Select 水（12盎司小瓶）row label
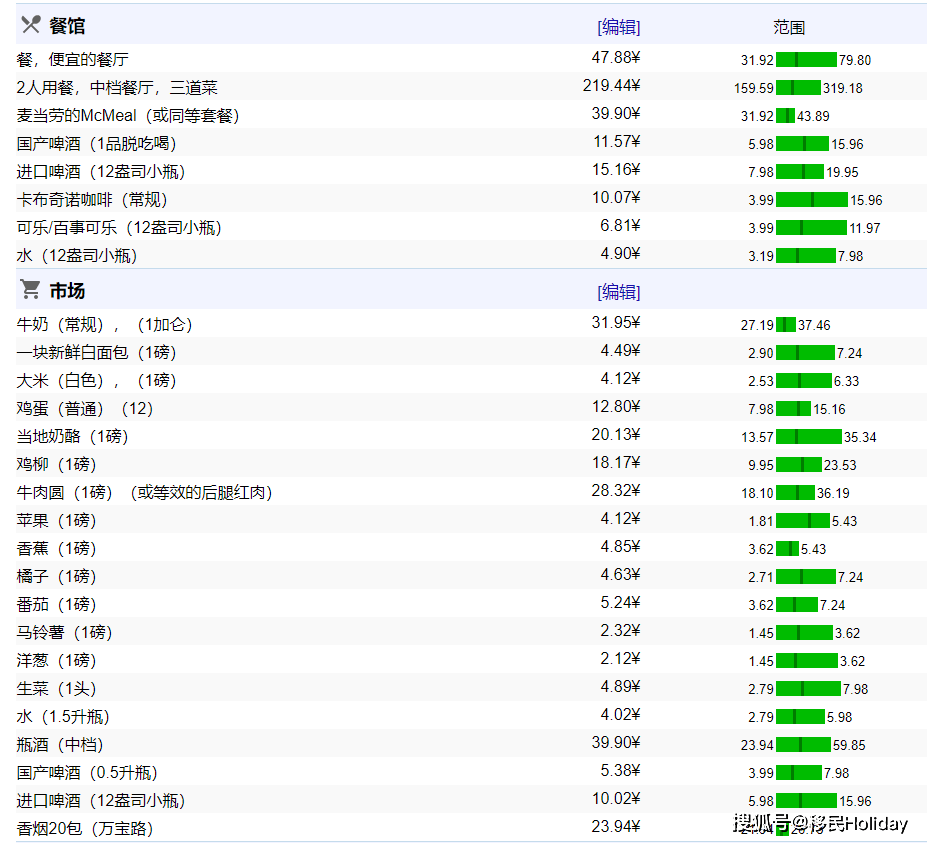The height and width of the screenshot is (843, 927). tap(77, 255)
